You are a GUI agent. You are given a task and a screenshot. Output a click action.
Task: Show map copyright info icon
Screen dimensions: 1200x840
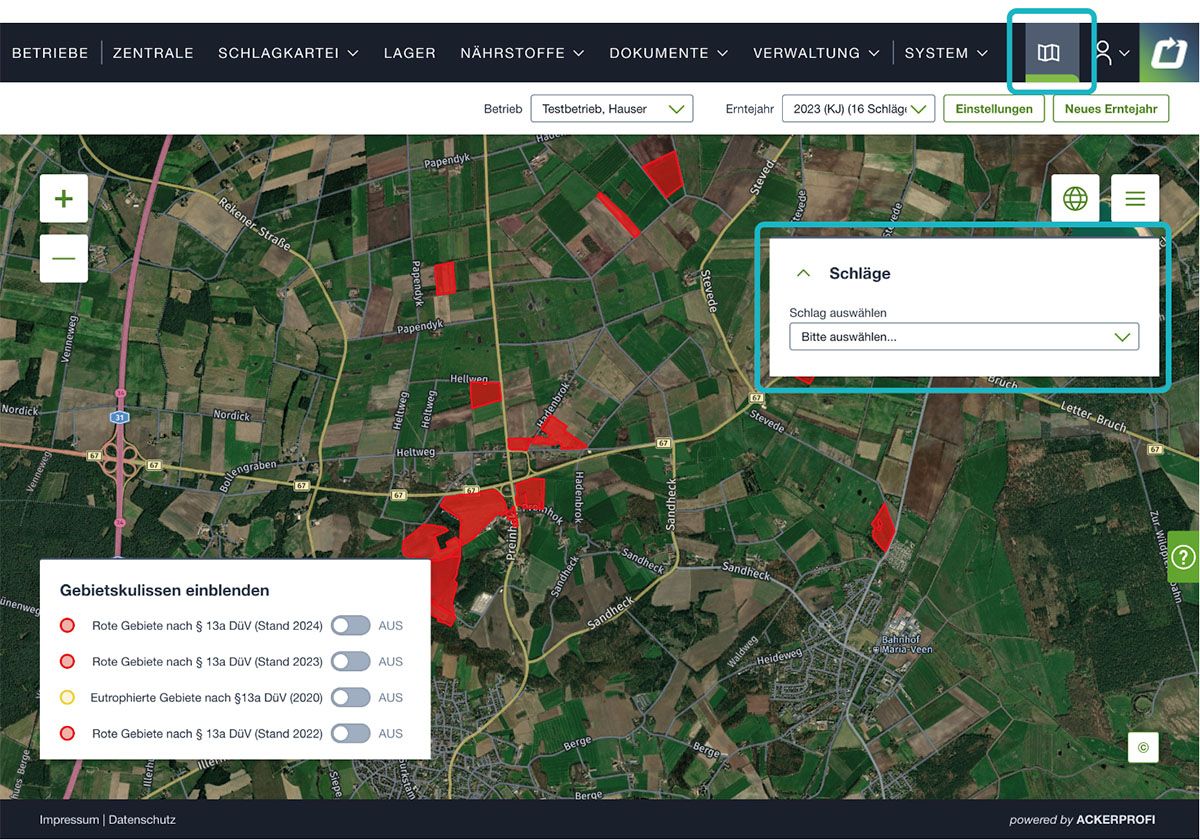(x=1143, y=747)
